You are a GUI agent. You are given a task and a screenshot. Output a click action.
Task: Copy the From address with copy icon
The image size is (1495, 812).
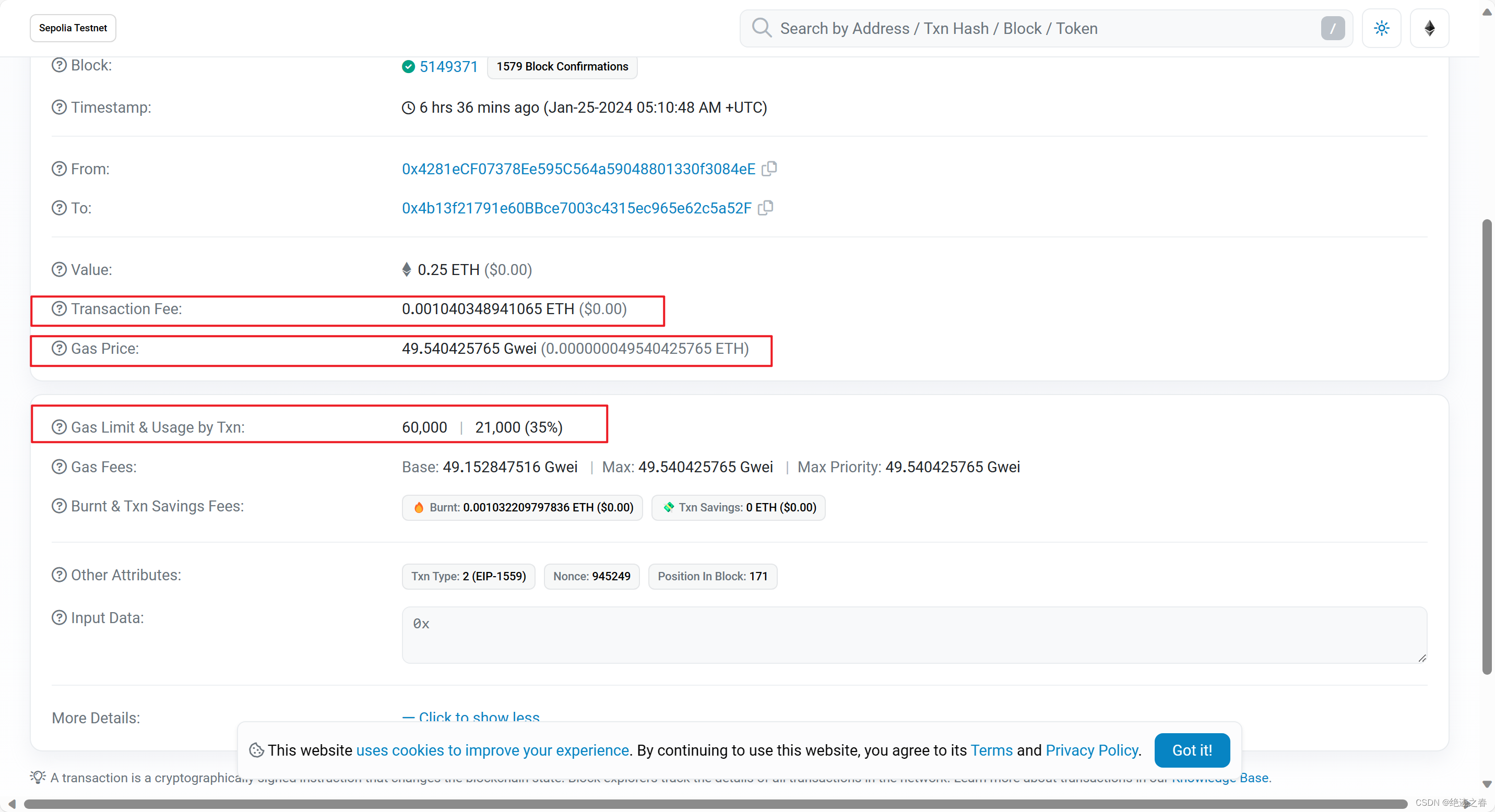[769, 169]
